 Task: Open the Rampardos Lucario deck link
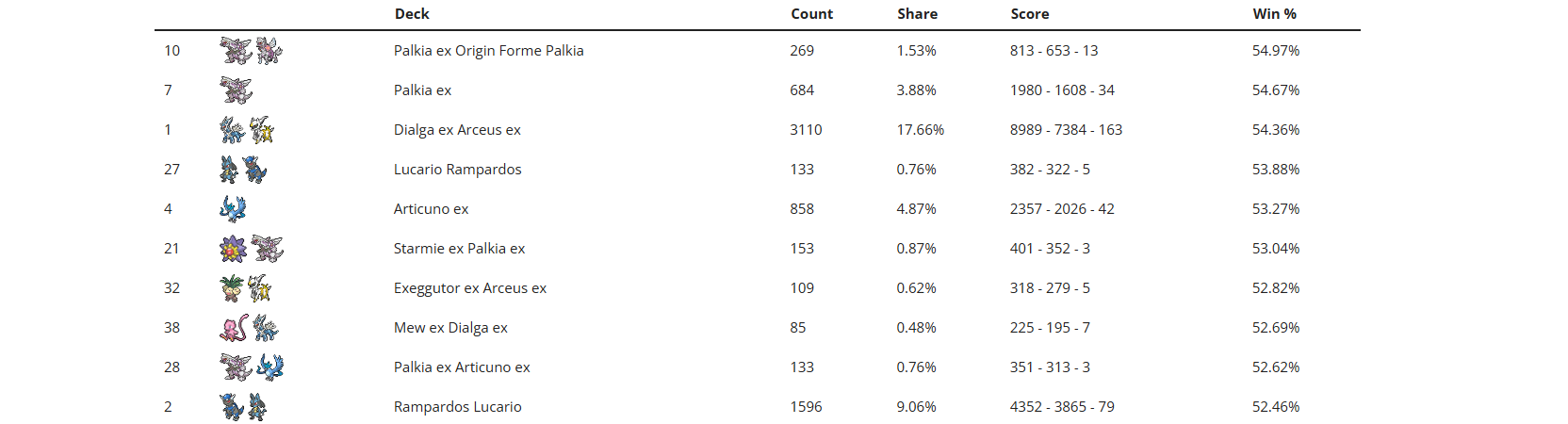pos(457,407)
